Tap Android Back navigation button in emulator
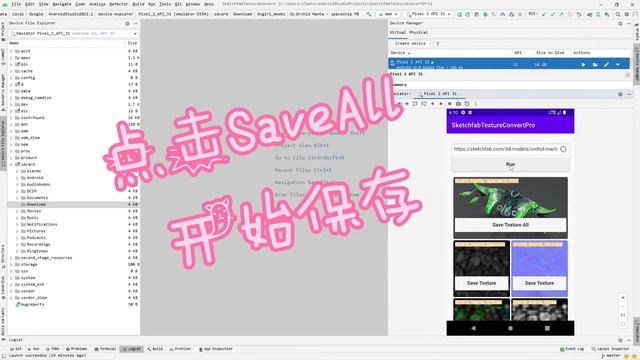Viewport: 640px width, 360px height. (x=473, y=328)
